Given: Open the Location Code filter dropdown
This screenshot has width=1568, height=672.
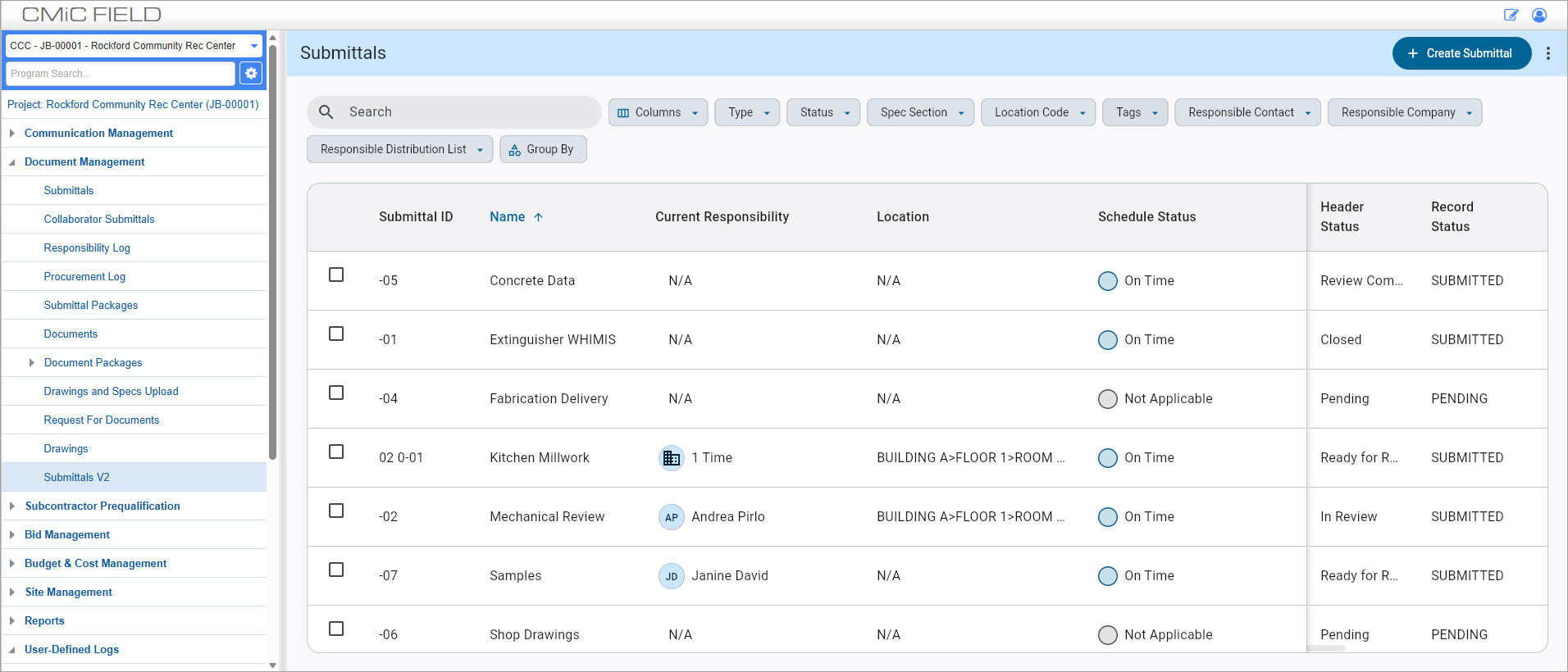Looking at the screenshot, I should (x=1039, y=112).
